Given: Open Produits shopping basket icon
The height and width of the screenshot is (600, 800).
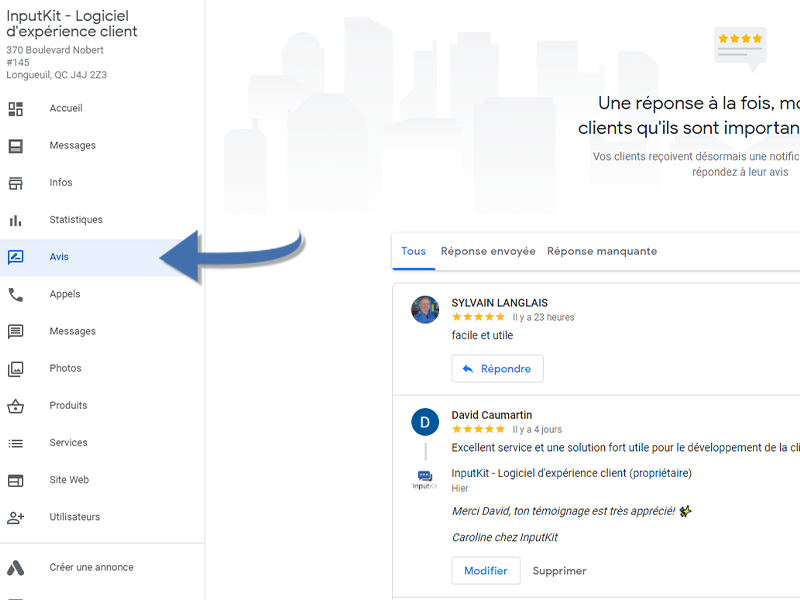Looking at the screenshot, I should tap(16, 406).
